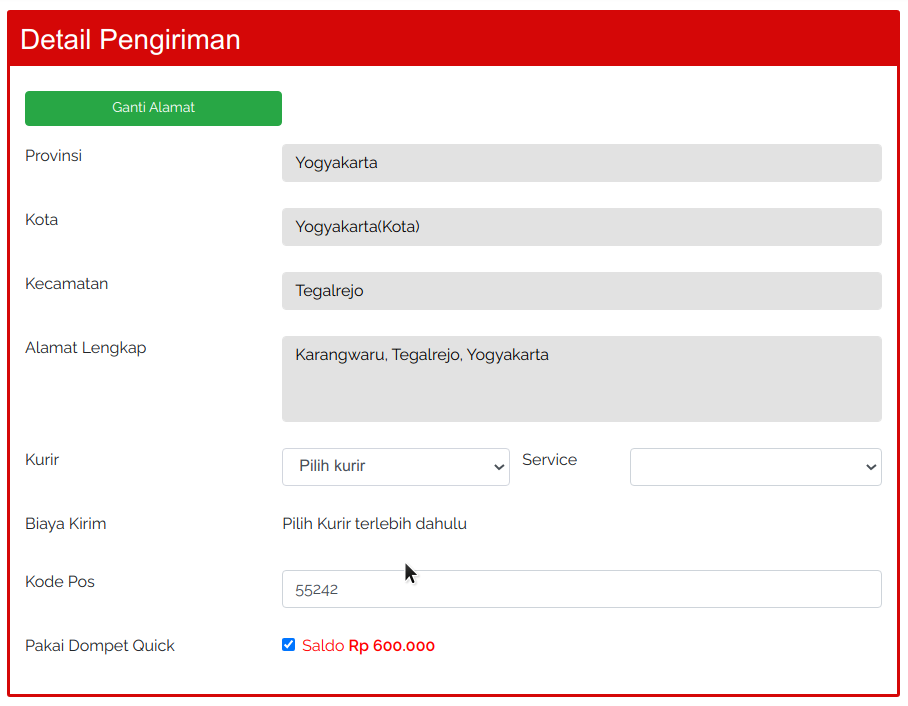908x706 pixels.
Task: Click the Service label next to dropdown
Action: coord(549,459)
